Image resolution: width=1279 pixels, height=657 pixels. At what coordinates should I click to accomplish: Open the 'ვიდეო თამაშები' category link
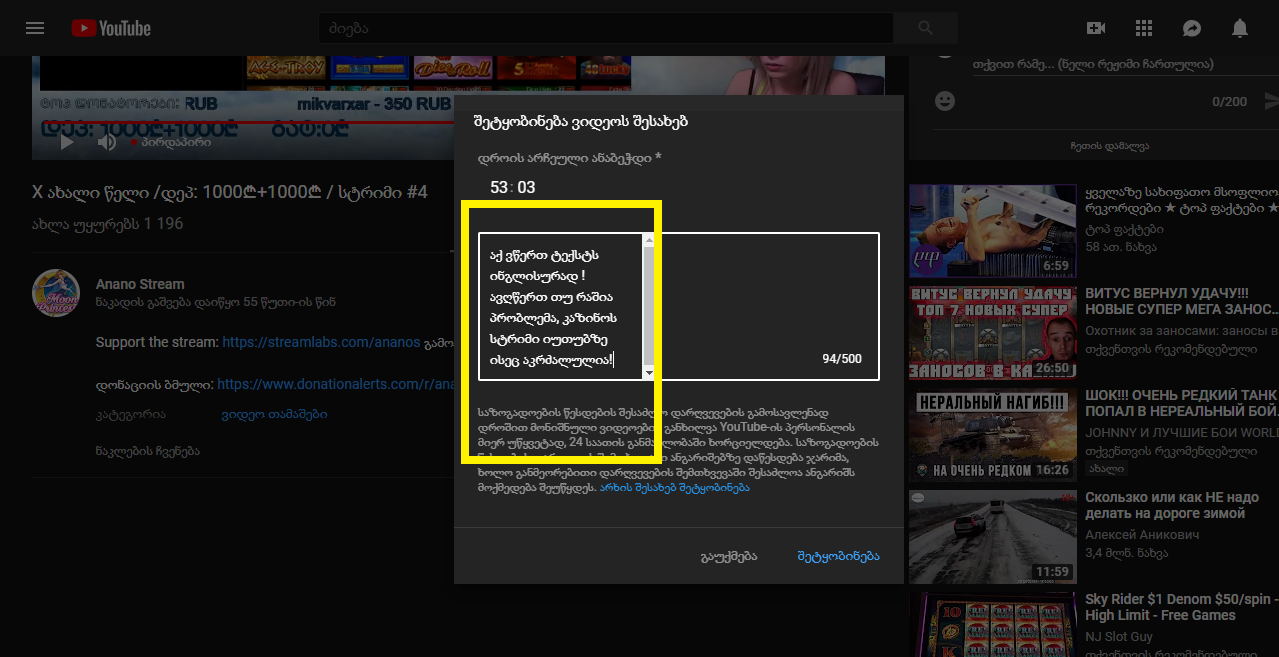click(274, 414)
